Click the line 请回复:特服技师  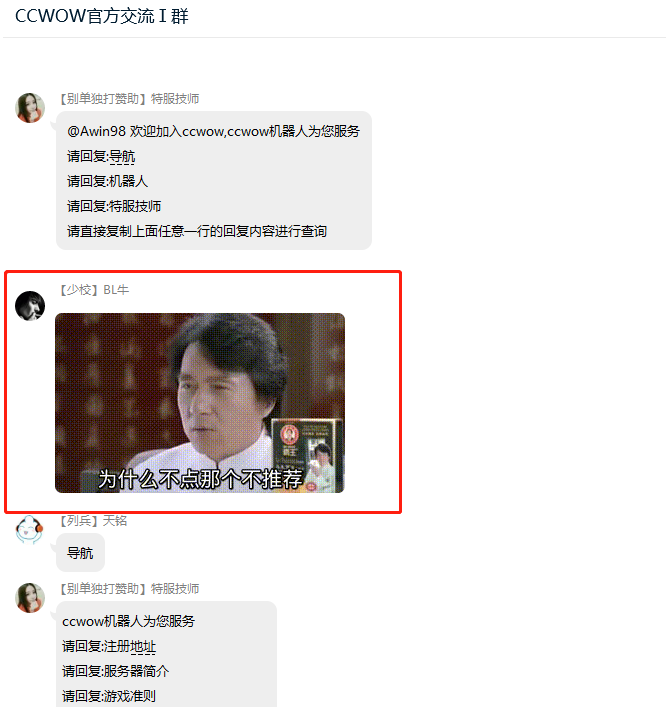[114, 206]
